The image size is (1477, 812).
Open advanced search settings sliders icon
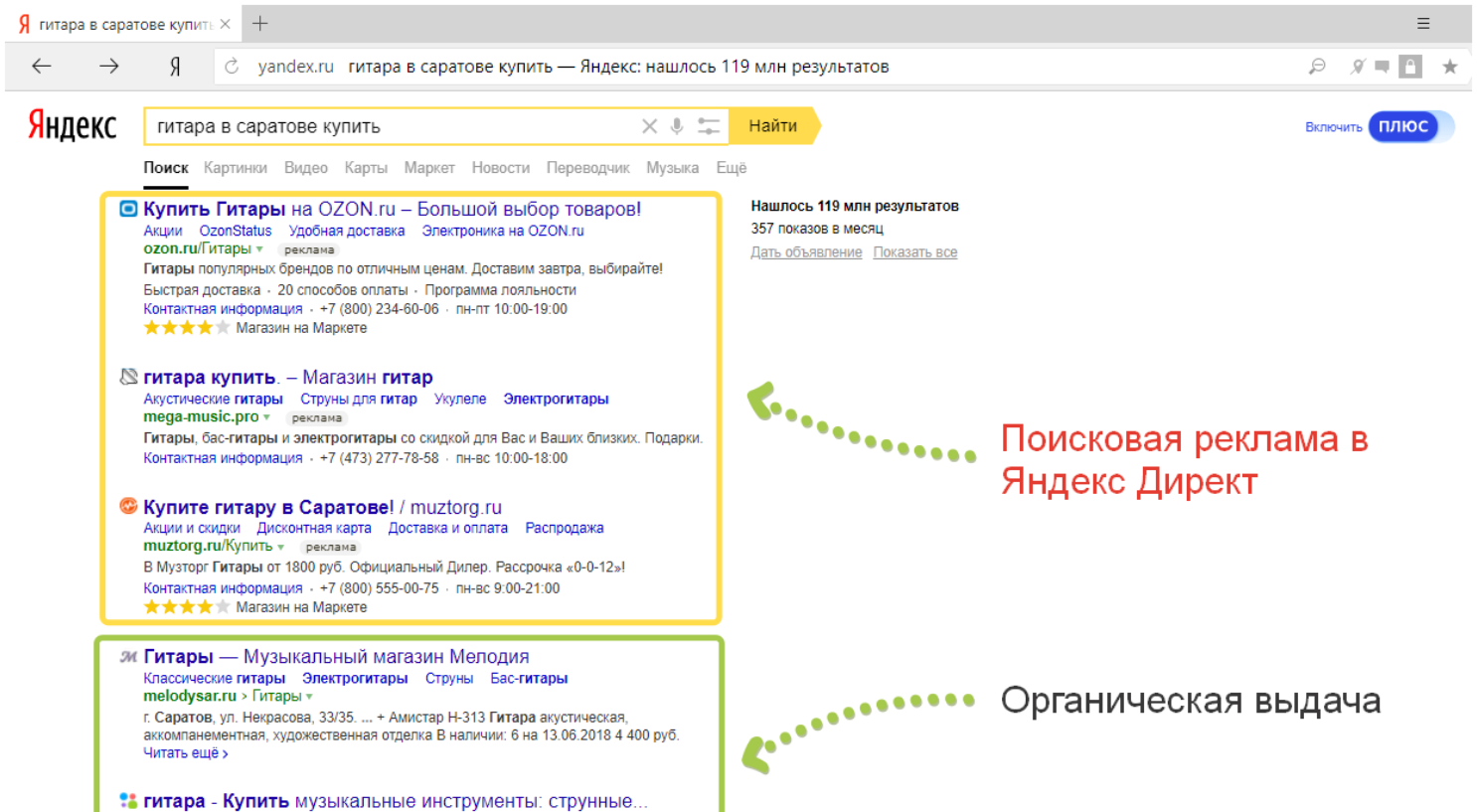pyautogui.click(x=708, y=126)
